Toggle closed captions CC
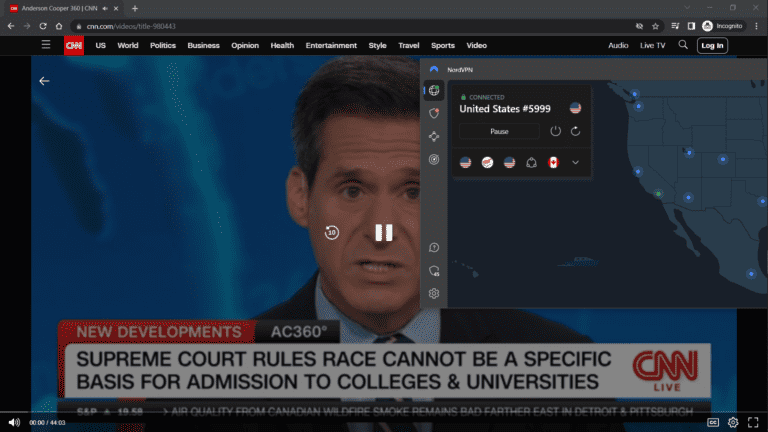Image resolution: width=768 pixels, height=432 pixels. [713, 422]
